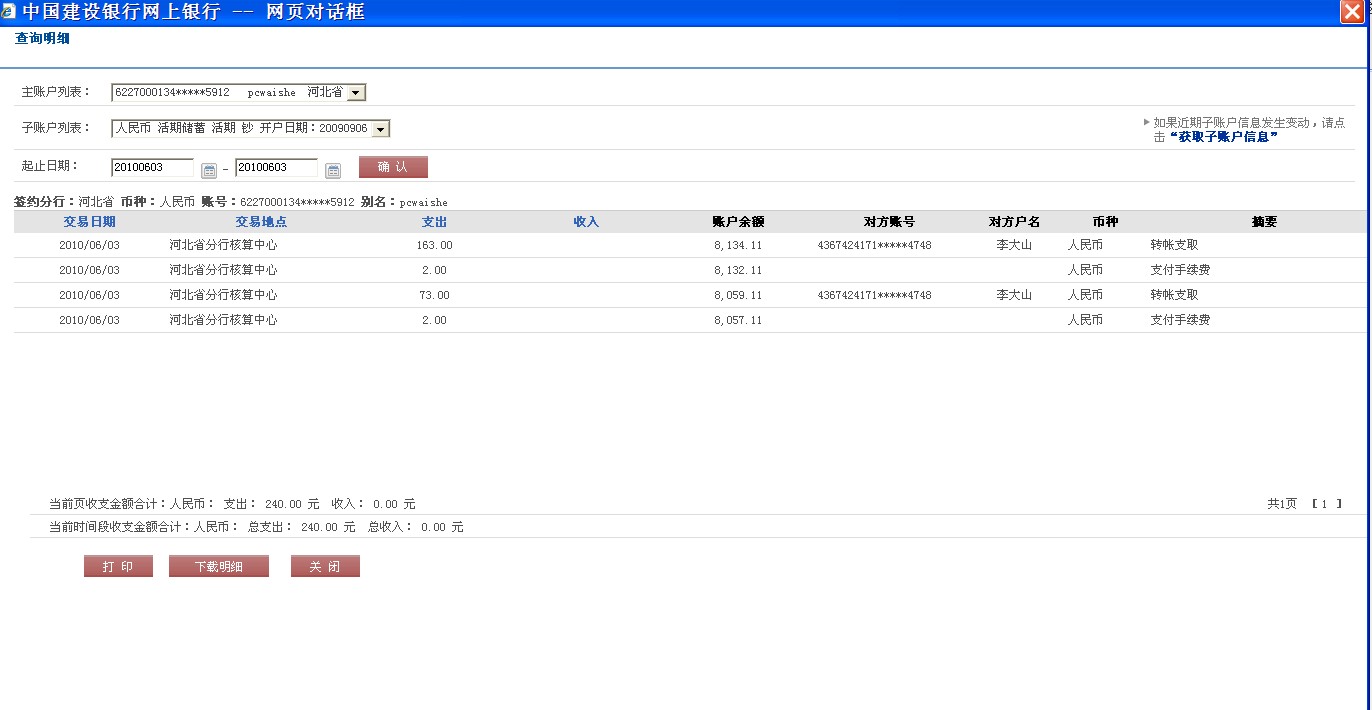Expand the main account list dropdown
The width and height of the screenshot is (1372, 710).
356,93
